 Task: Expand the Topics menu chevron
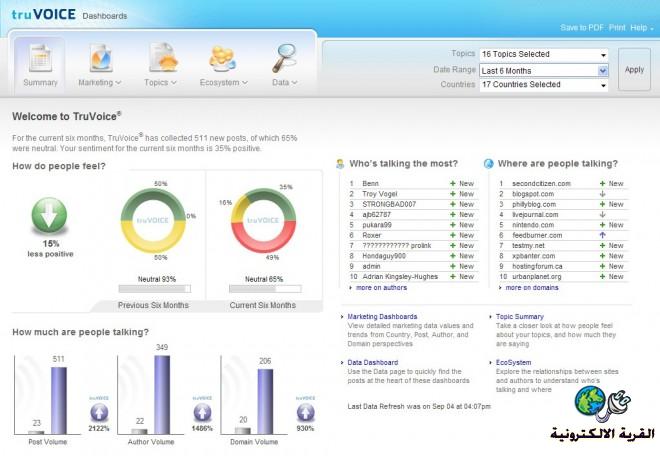tap(173, 83)
